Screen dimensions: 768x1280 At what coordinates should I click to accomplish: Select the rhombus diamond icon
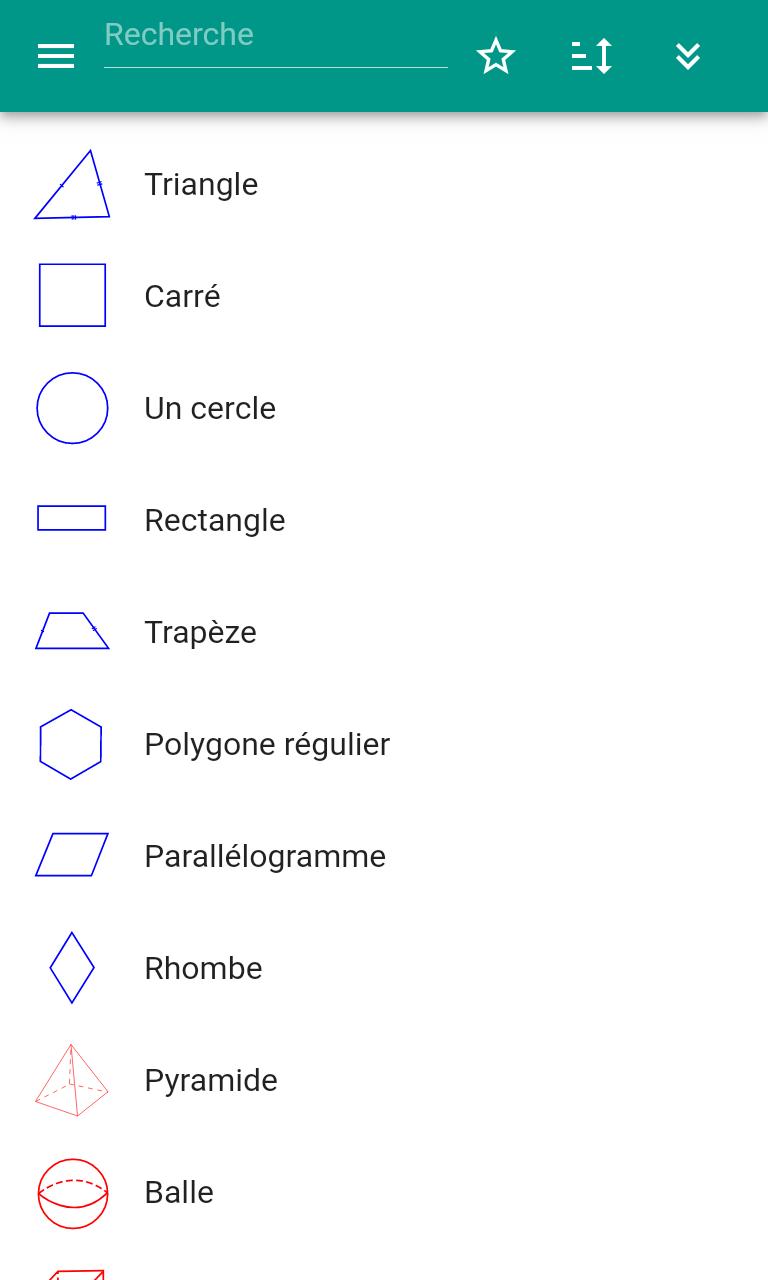72,968
